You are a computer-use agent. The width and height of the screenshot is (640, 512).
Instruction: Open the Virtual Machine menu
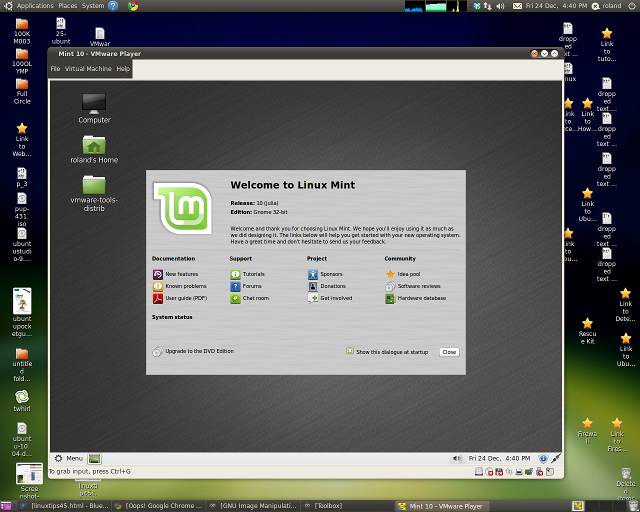(88, 69)
